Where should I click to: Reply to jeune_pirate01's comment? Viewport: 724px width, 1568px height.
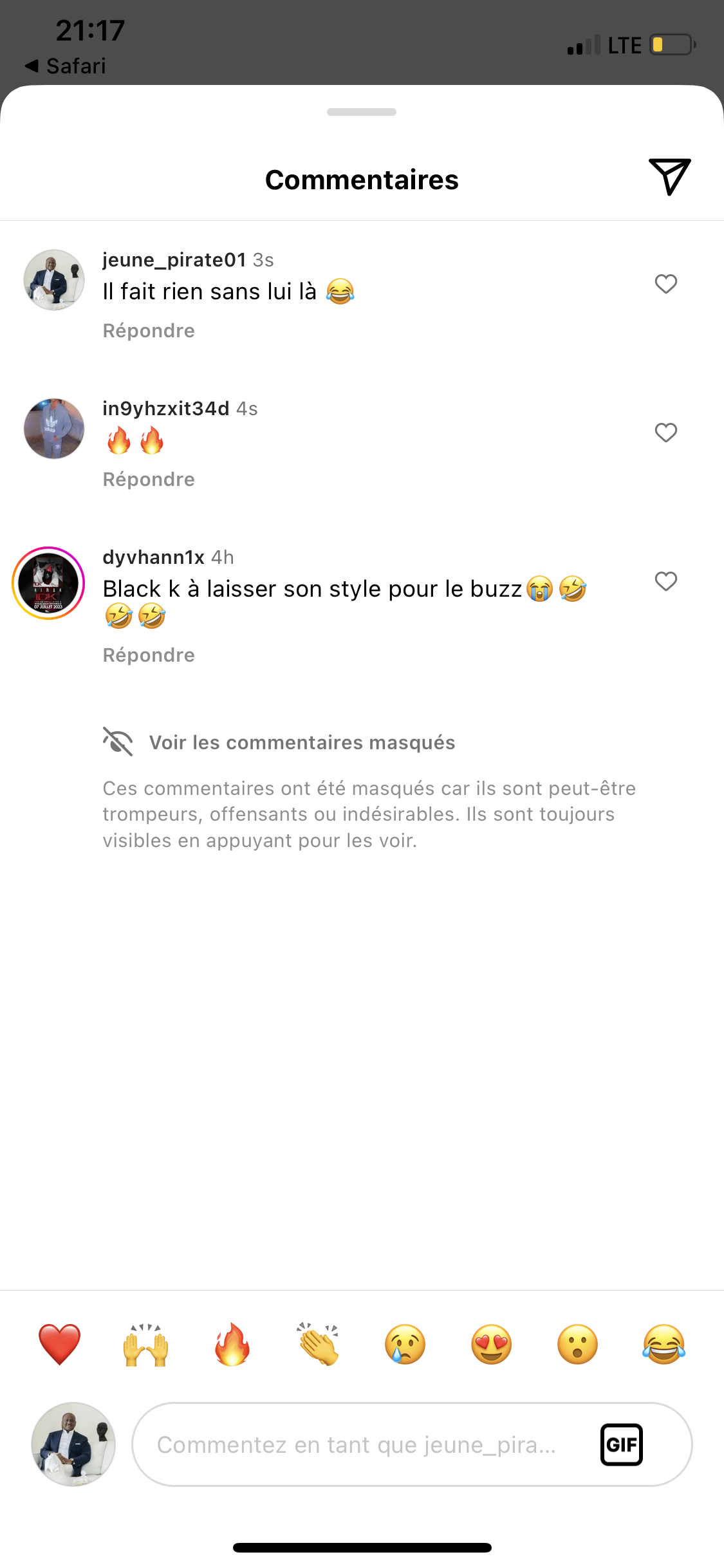click(x=149, y=331)
